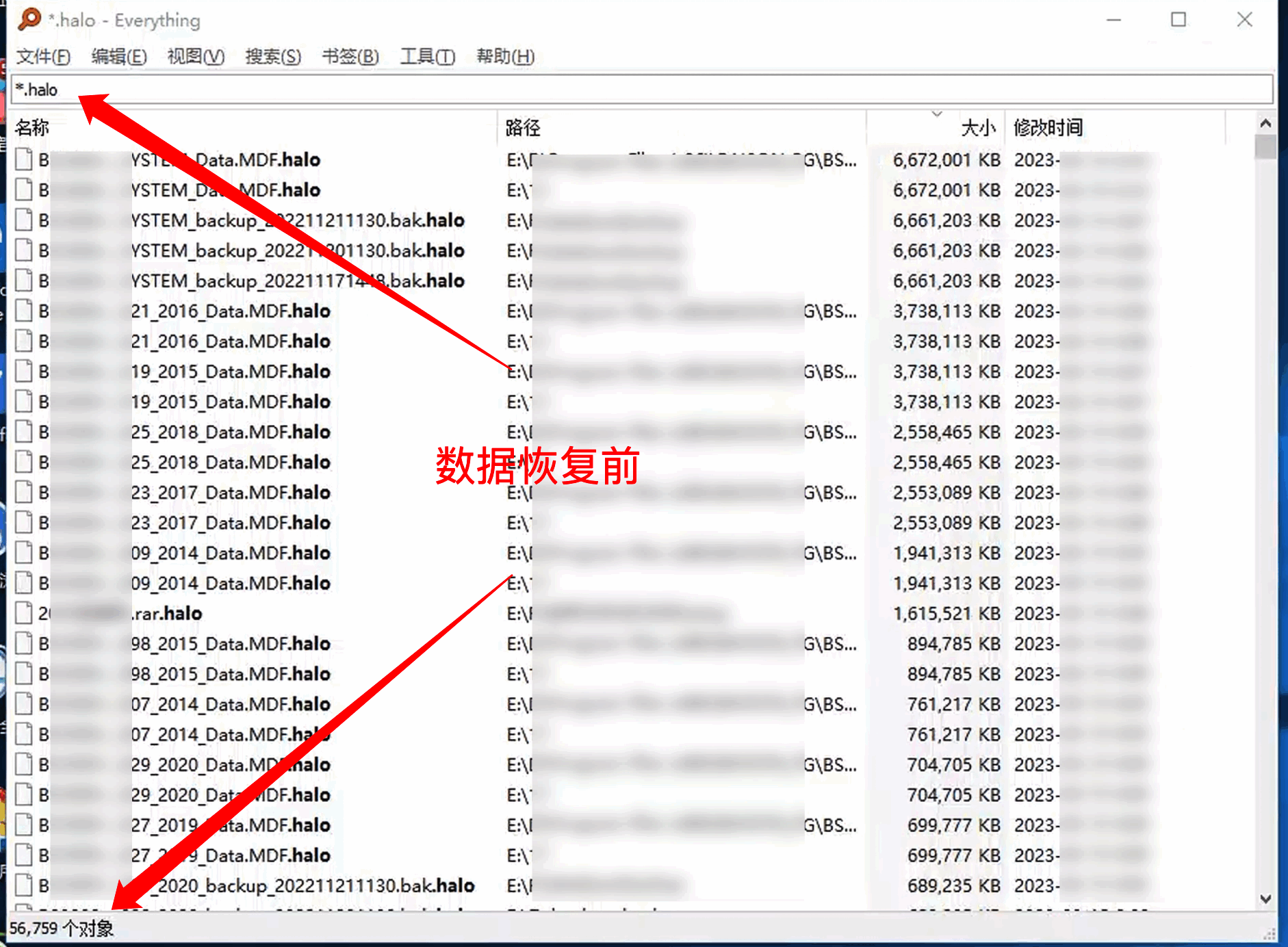Open the 书签(B) menu

pyautogui.click(x=350, y=56)
